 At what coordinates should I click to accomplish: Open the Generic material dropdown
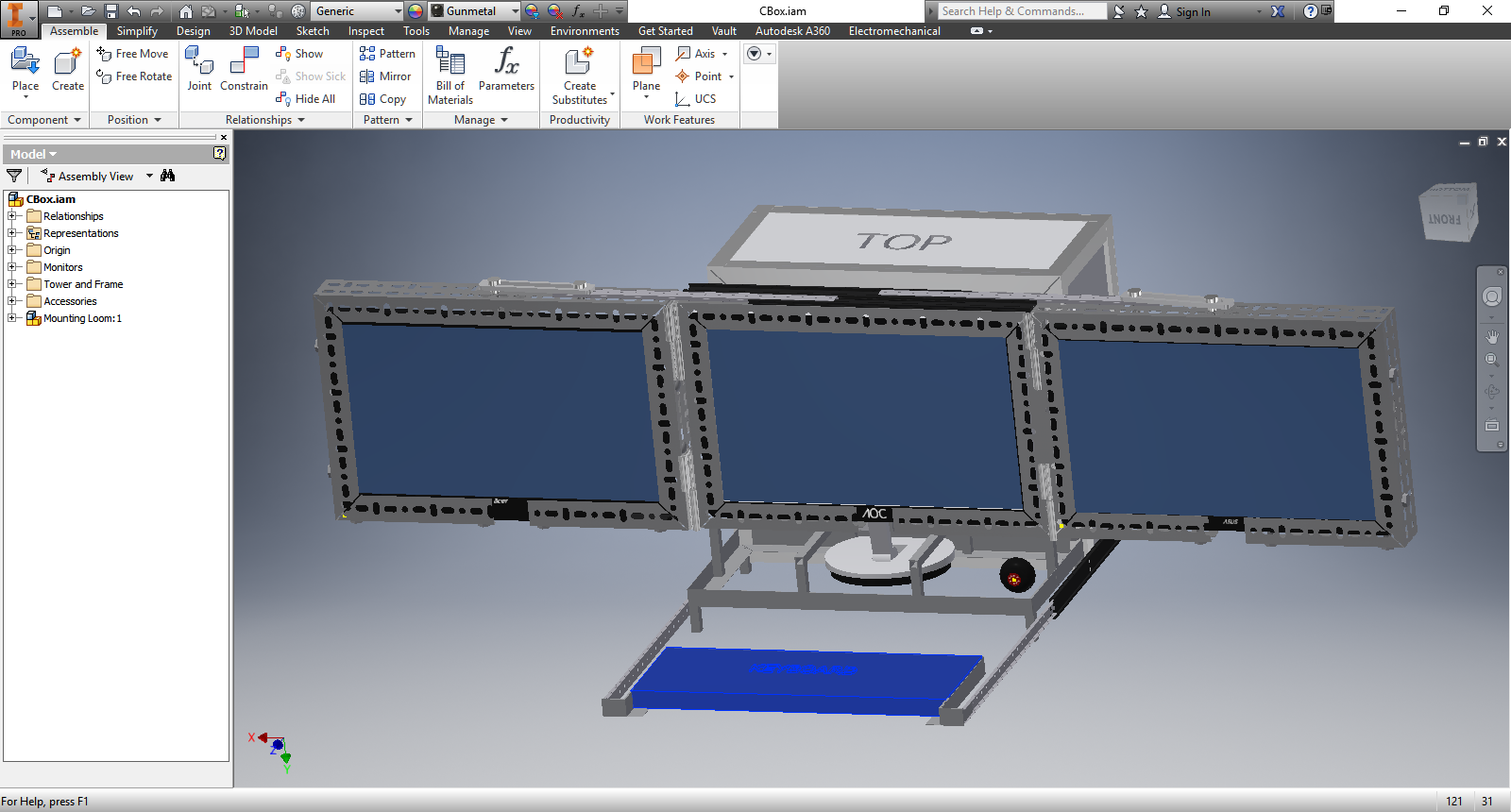point(398,11)
